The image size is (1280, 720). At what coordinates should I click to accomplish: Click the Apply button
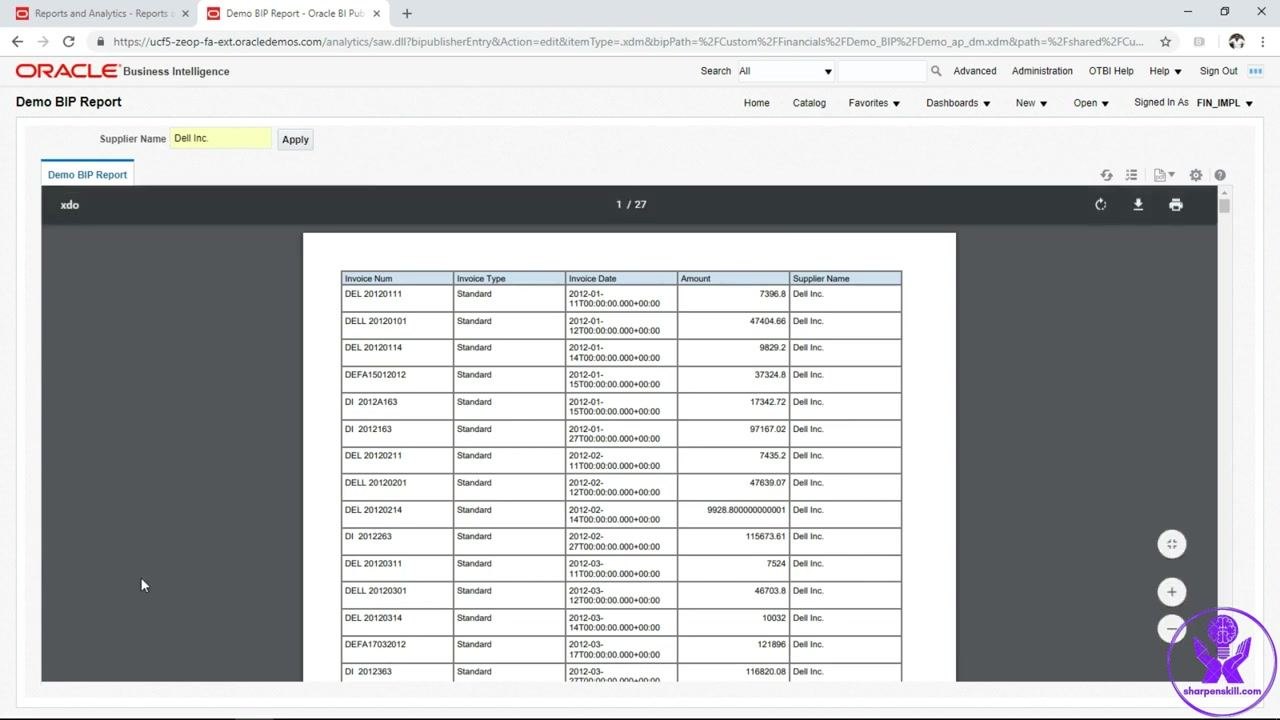tap(295, 140)
